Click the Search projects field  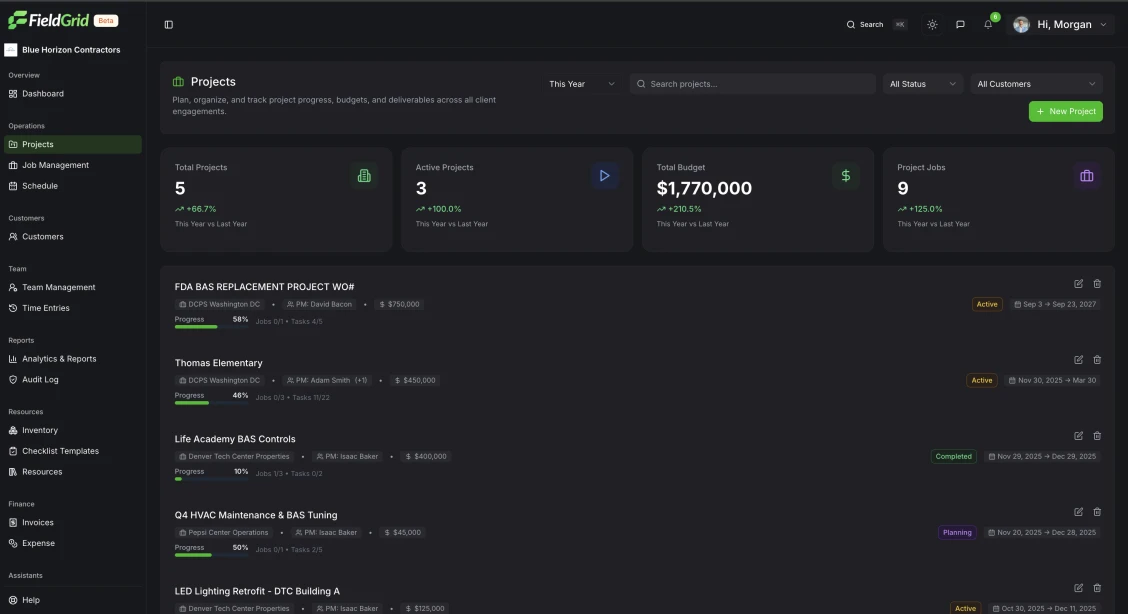tap(752, 84)
